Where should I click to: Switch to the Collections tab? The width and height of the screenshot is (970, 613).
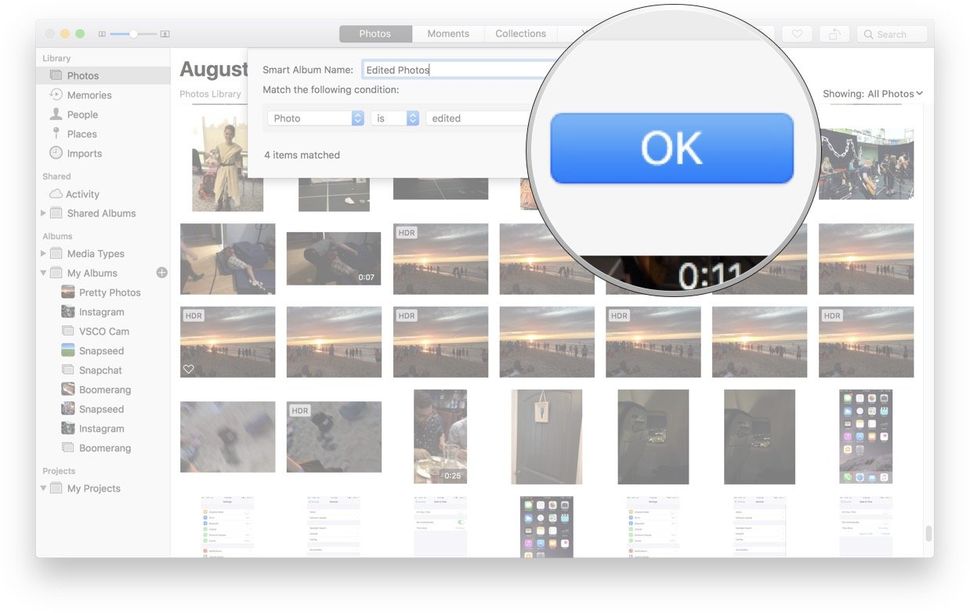click(x=520, y=33)
